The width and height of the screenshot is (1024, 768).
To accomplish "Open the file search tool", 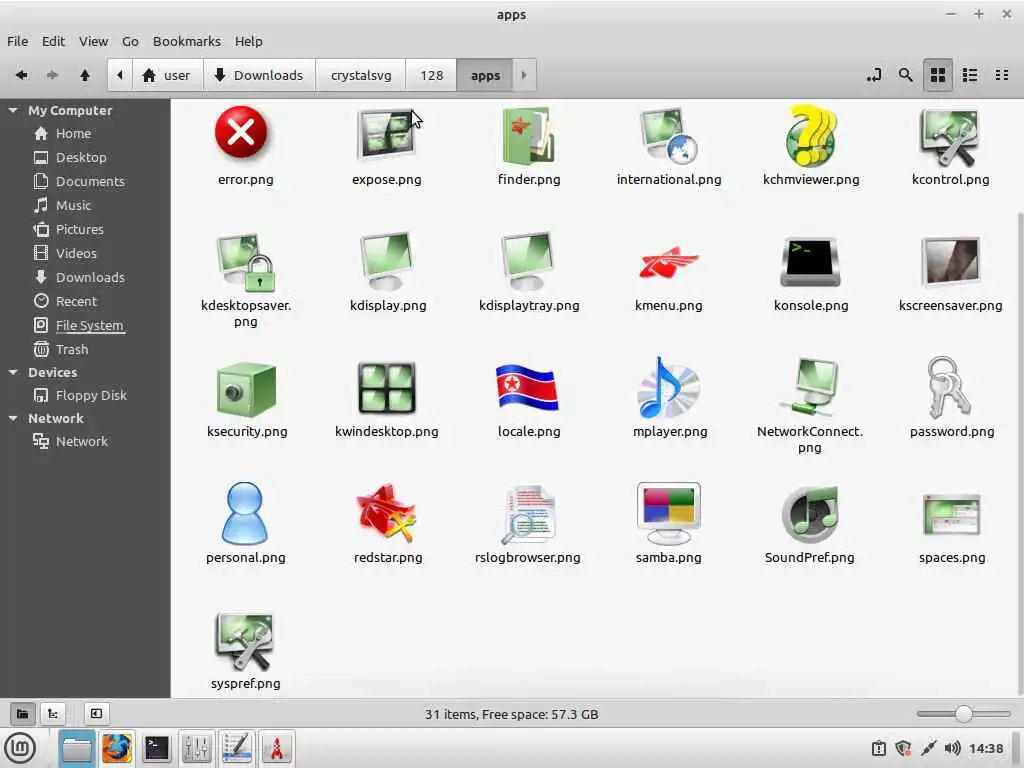I will coord(905,75).
